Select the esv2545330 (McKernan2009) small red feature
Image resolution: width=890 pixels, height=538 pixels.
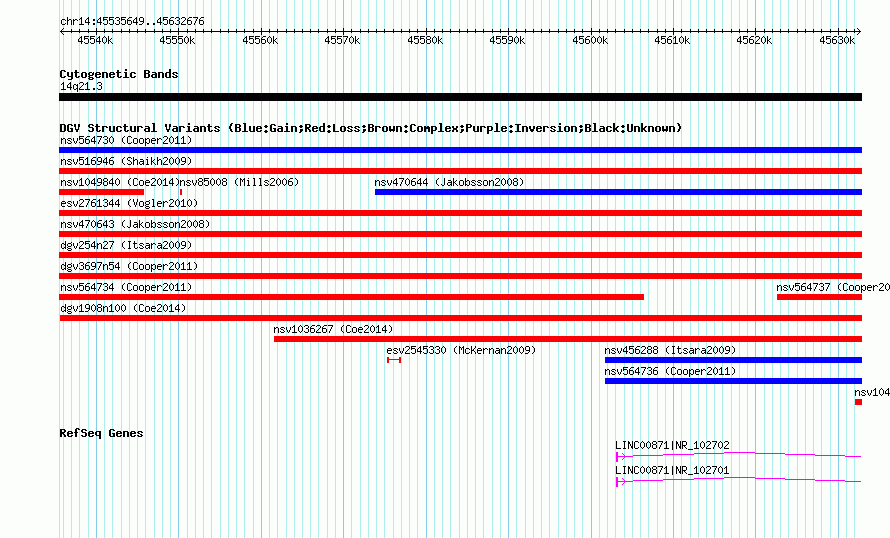pyautogui.click(x=394, y=360)
